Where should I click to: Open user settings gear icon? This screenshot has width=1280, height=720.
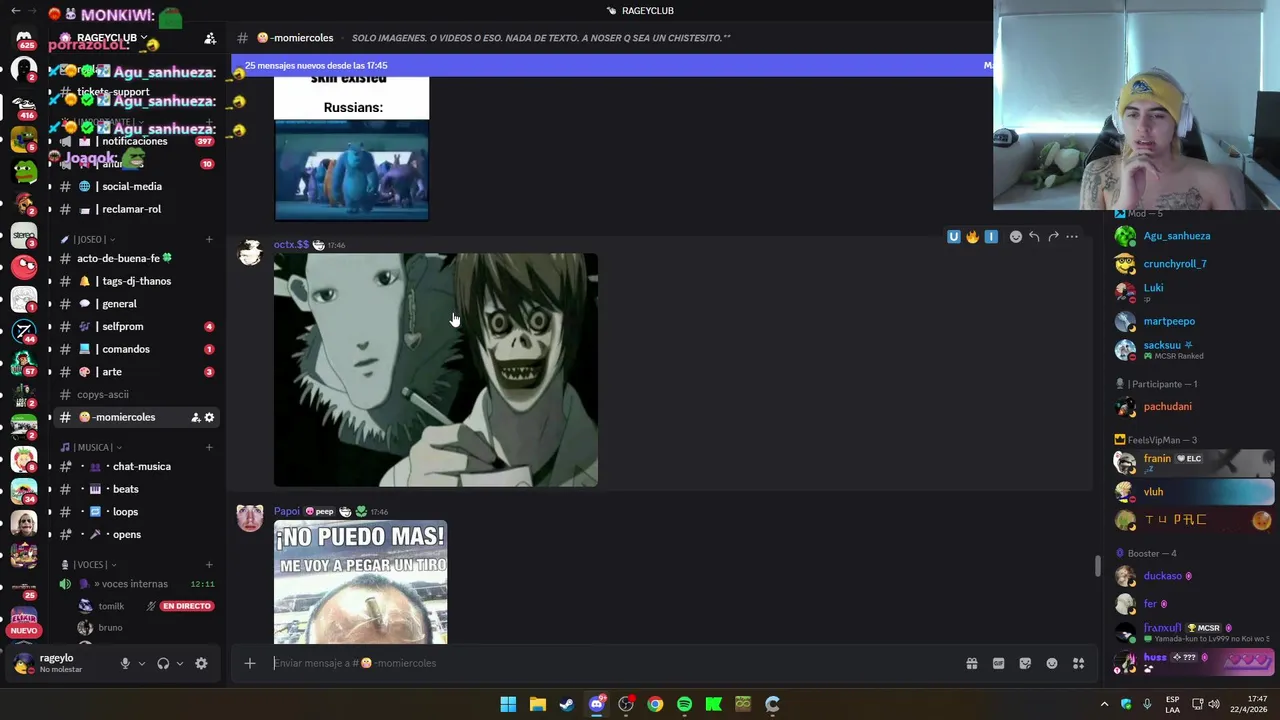pyautogui.click(x=201, y=663)
